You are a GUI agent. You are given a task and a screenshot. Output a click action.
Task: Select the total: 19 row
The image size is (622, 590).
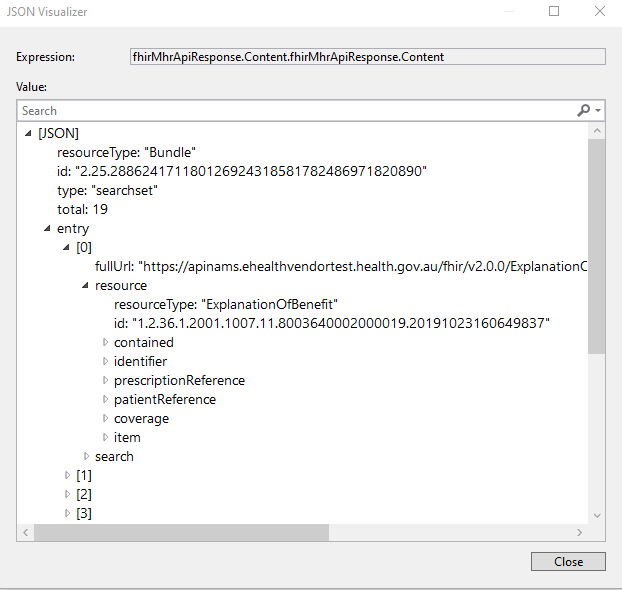[x=82, y=210]
